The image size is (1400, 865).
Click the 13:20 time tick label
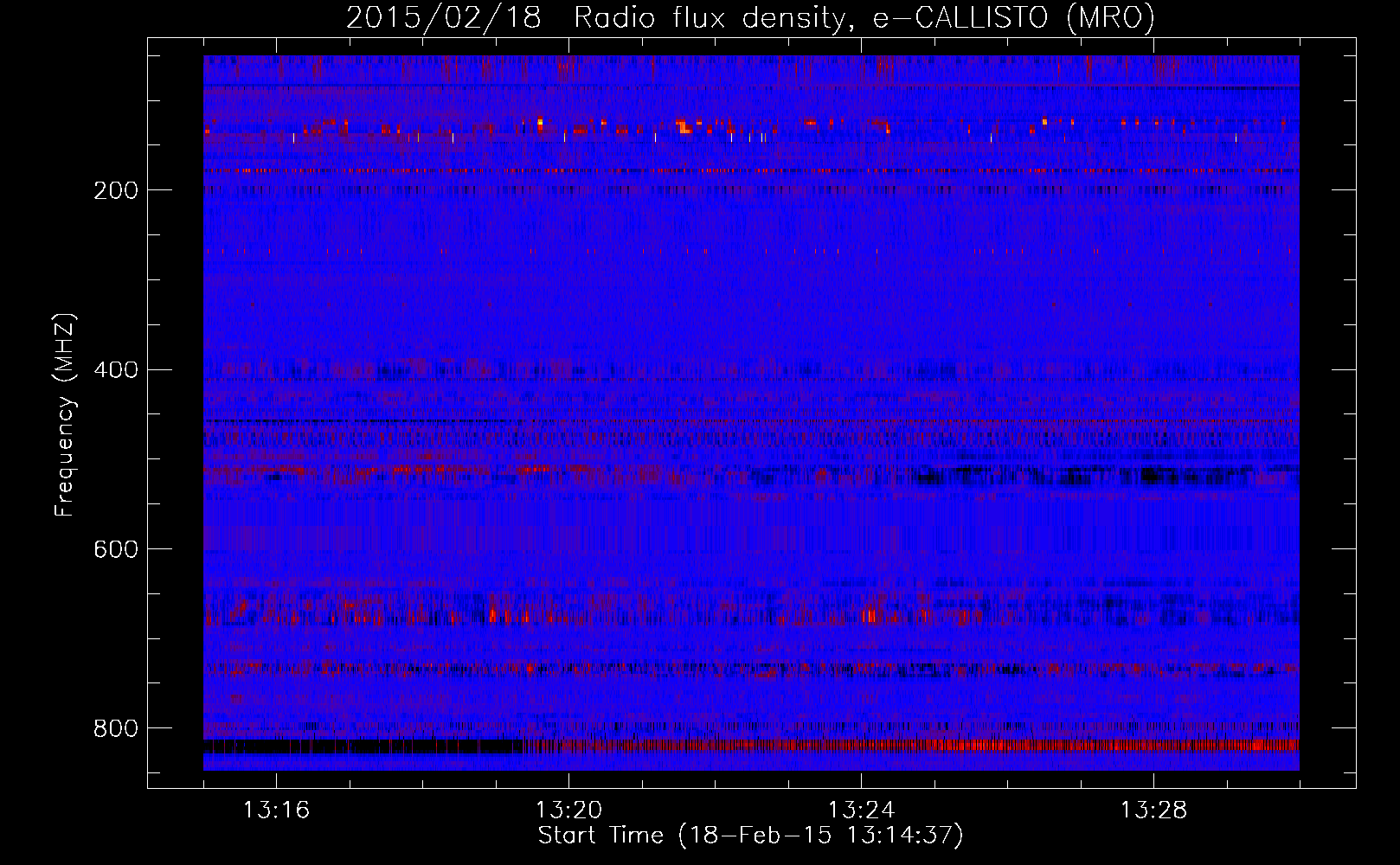[568, 811]
